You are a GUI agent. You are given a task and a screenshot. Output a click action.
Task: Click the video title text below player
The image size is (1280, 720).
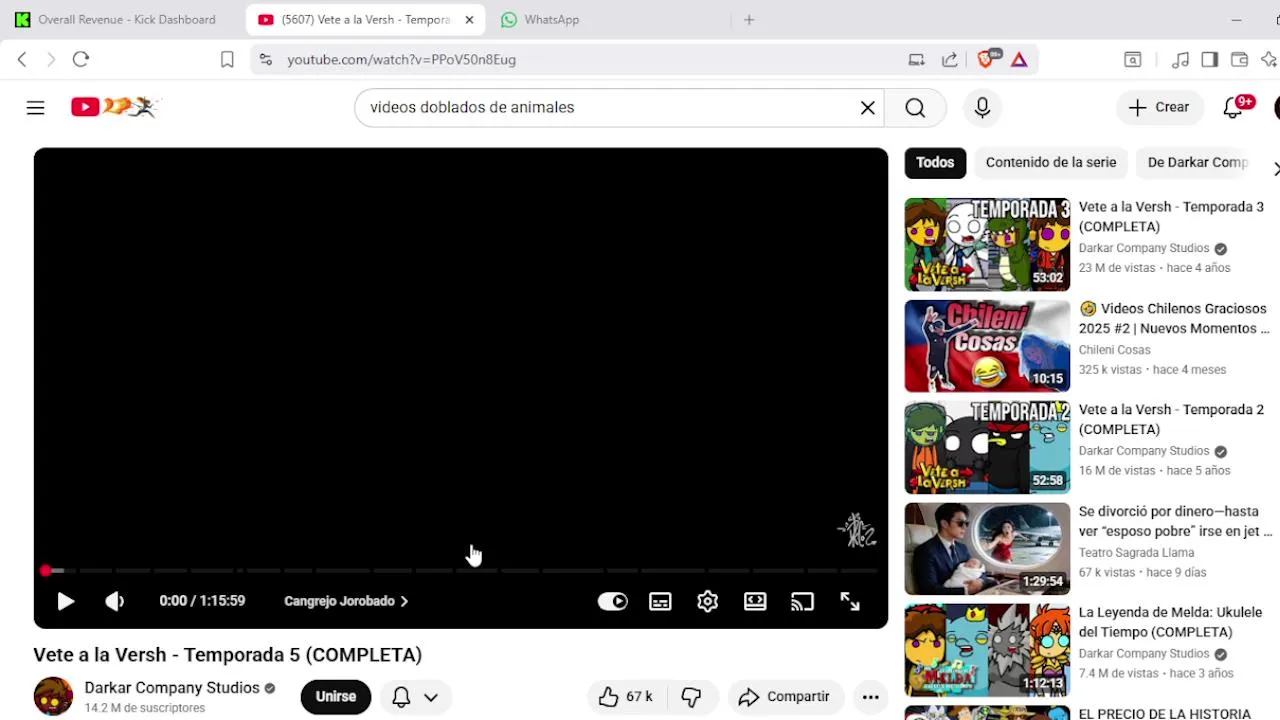tap(227, 655)
